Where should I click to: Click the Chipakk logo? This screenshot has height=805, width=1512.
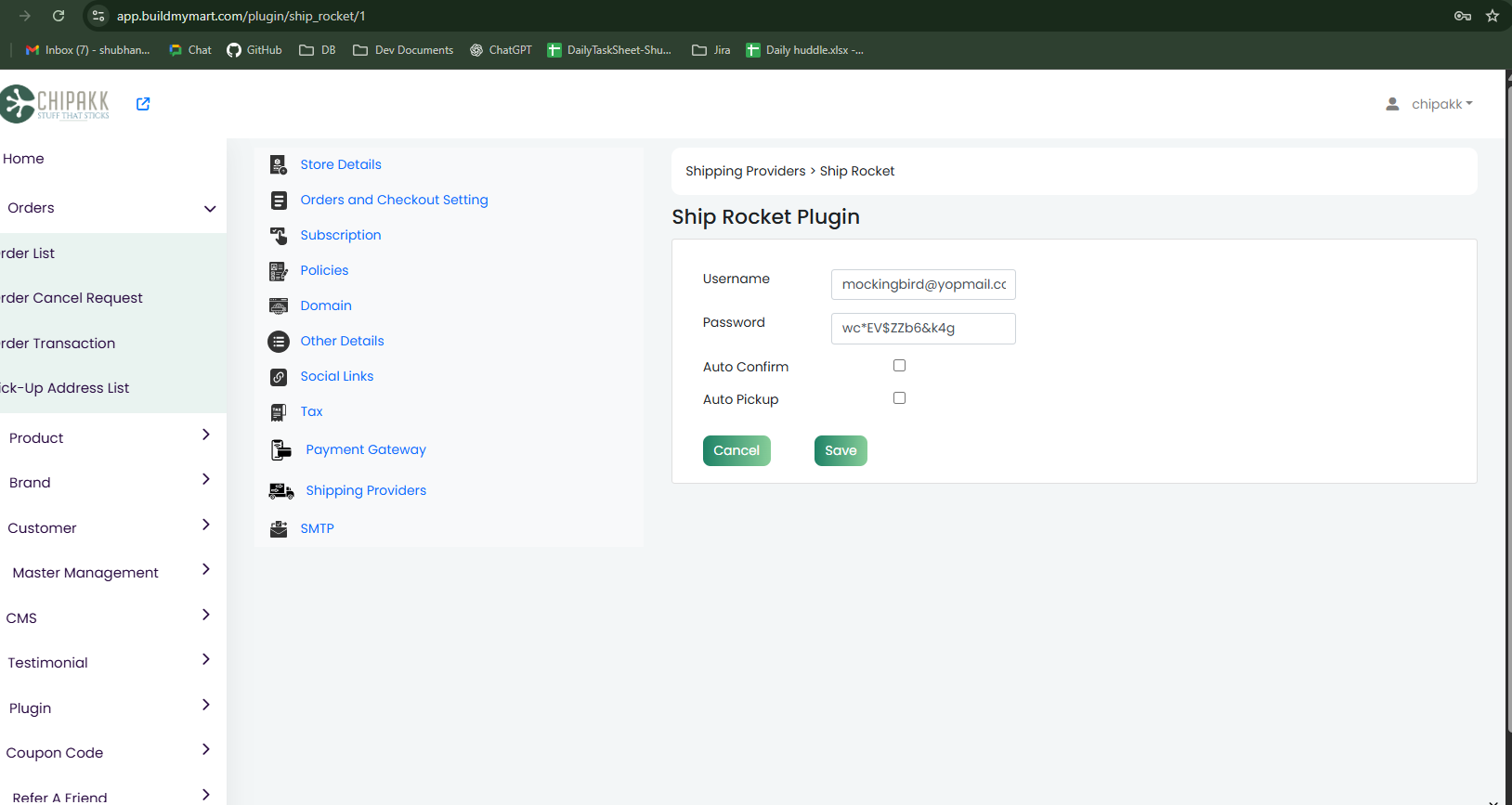pyautogui.click(x=55, y=104)
